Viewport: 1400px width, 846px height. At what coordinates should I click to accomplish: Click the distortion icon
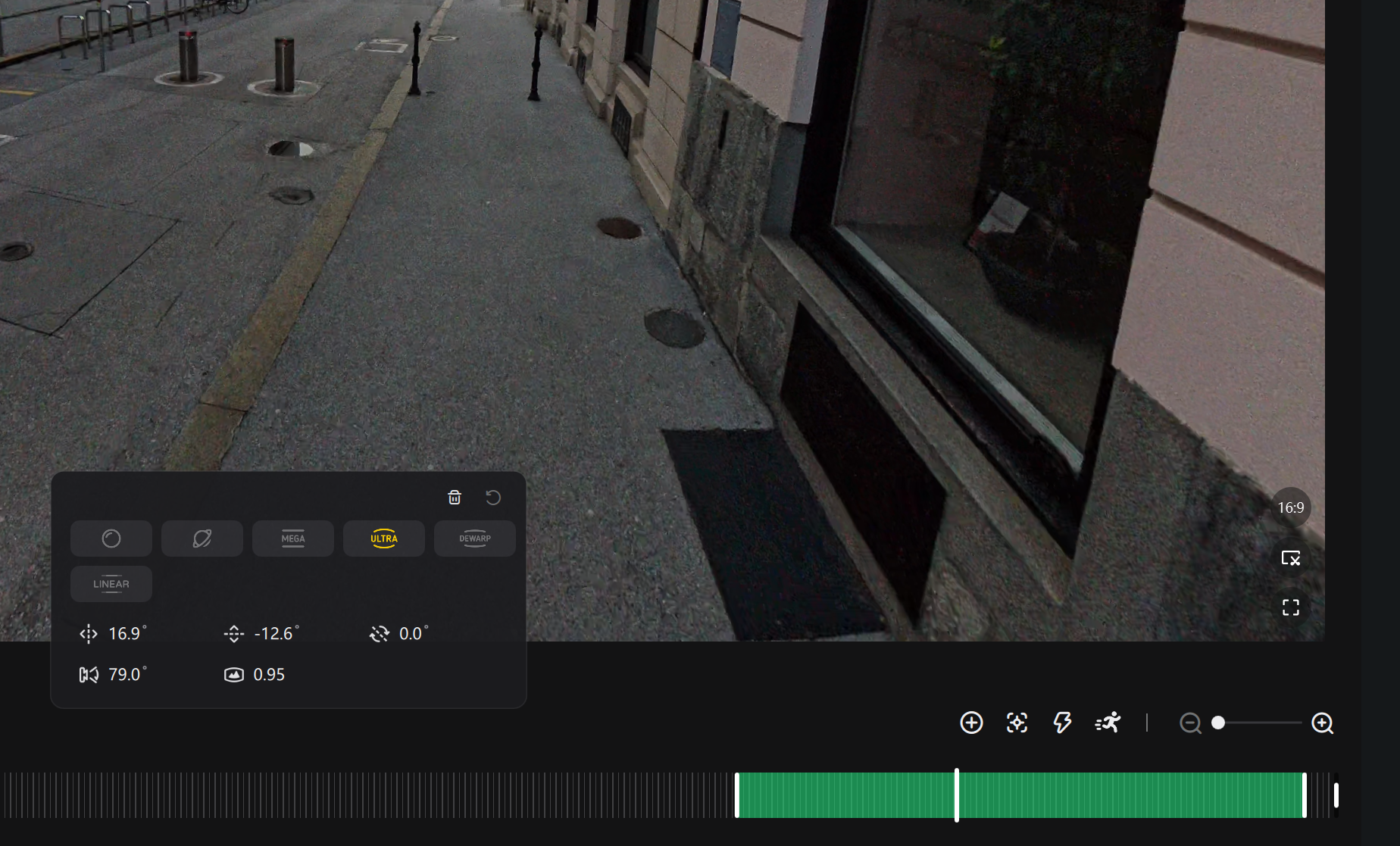pos(234,675)
